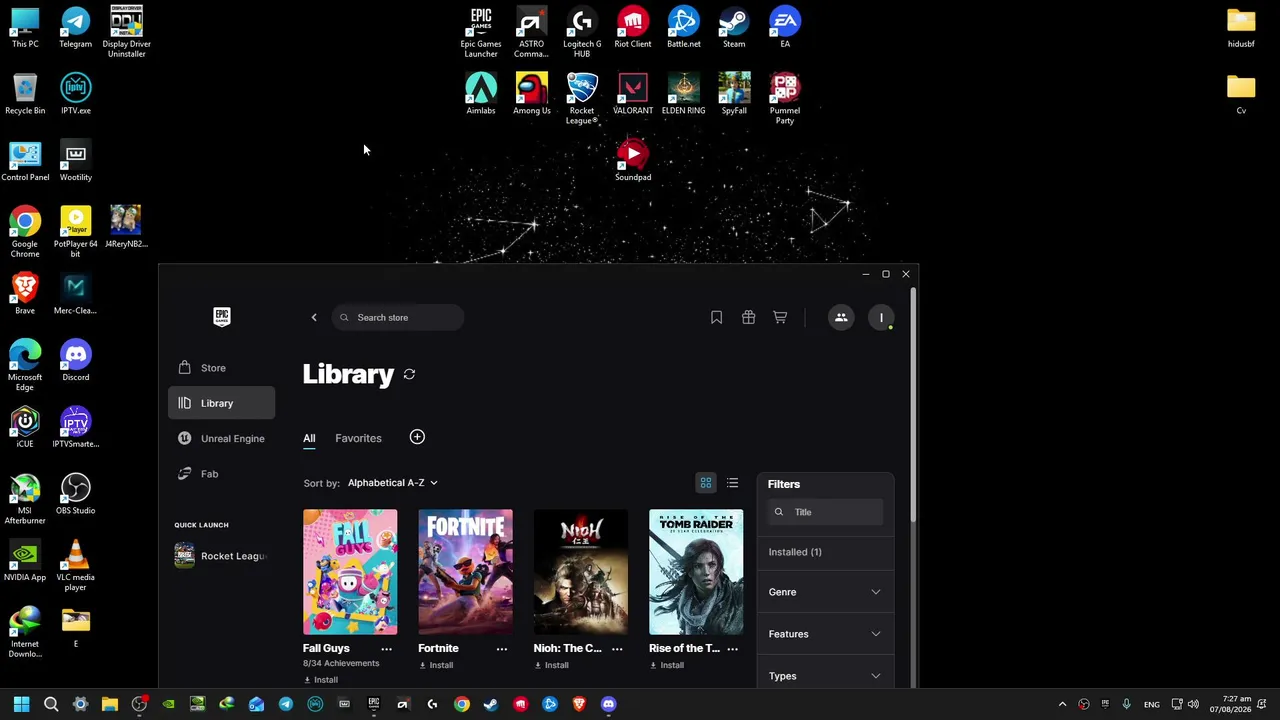1280x720 pixels.
Task: Select the OBS Studio desktop icon
Action: tap(76, 494)
